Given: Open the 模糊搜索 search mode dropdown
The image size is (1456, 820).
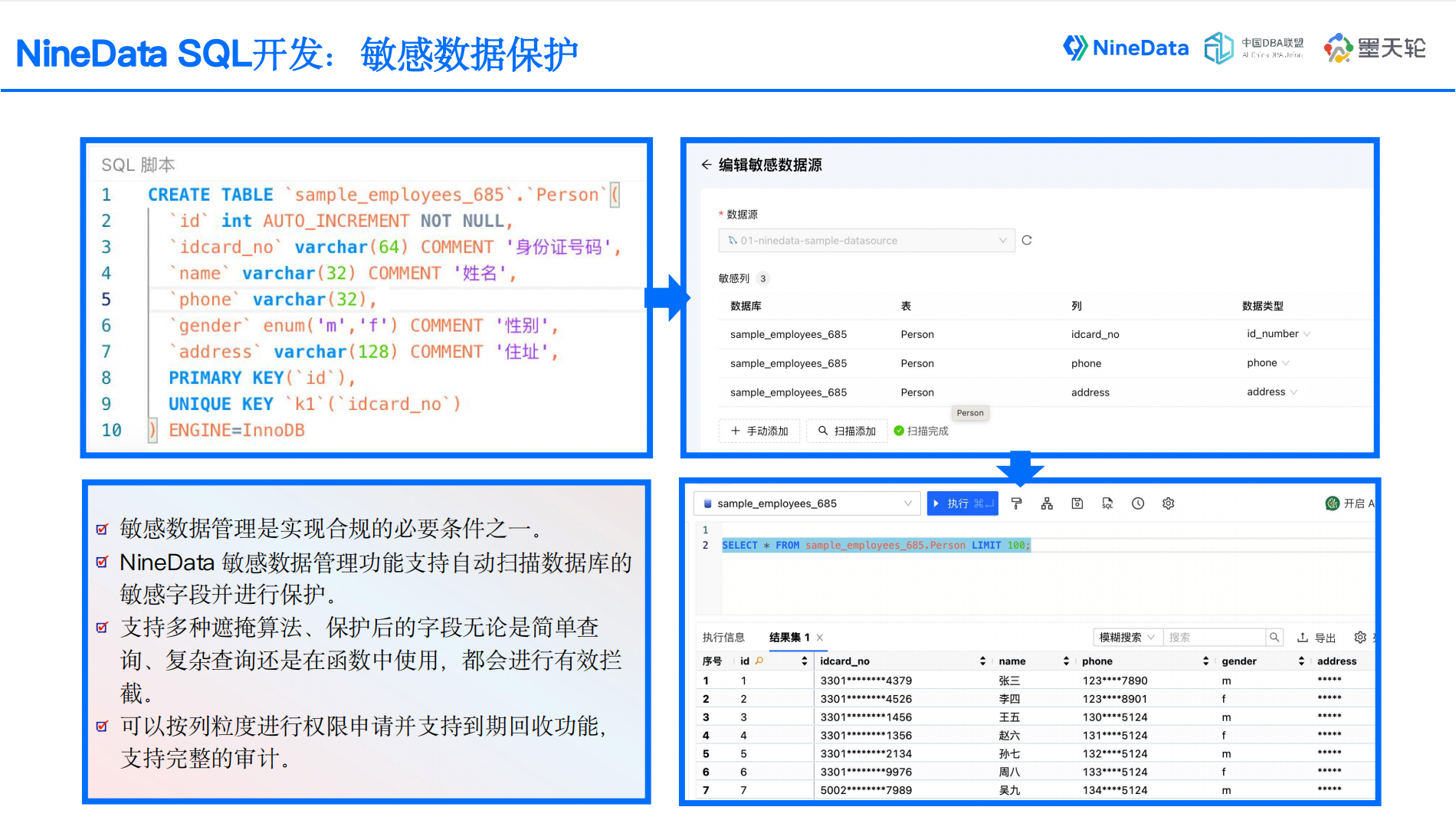Looking at the screenshot, I should [1127, 637].
